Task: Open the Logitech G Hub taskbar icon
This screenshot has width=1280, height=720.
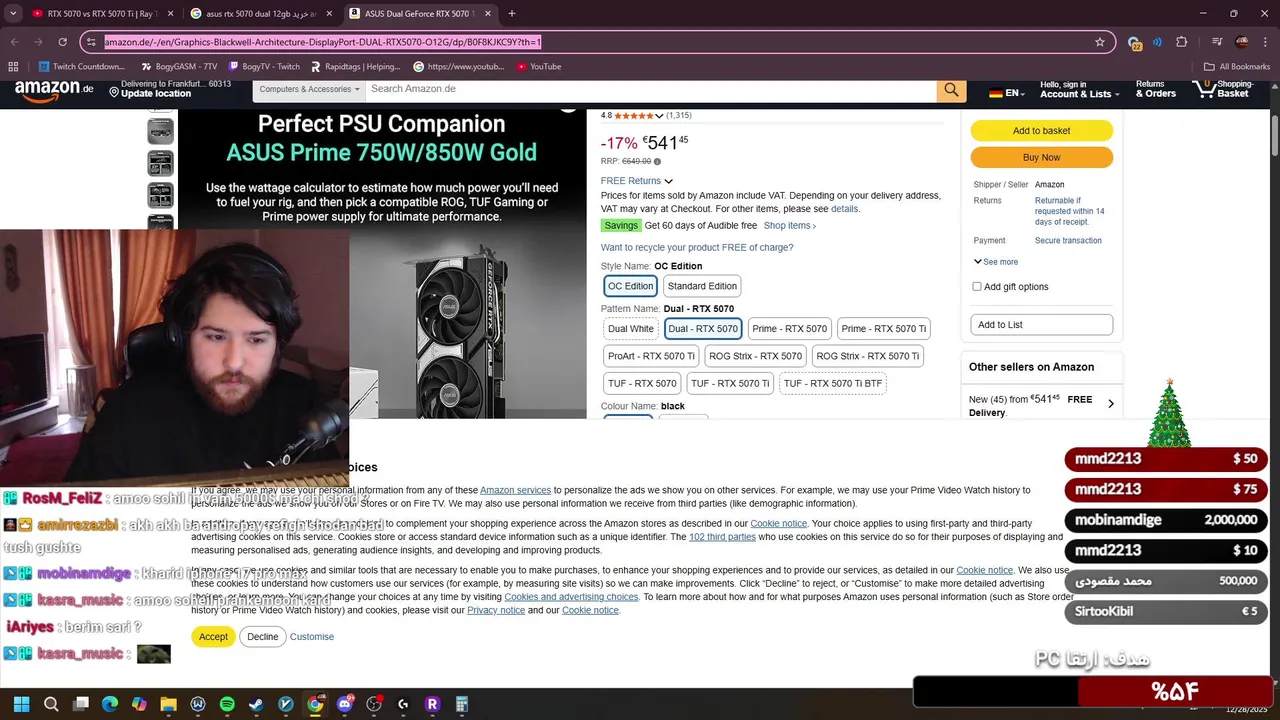Action: point(403,704)
